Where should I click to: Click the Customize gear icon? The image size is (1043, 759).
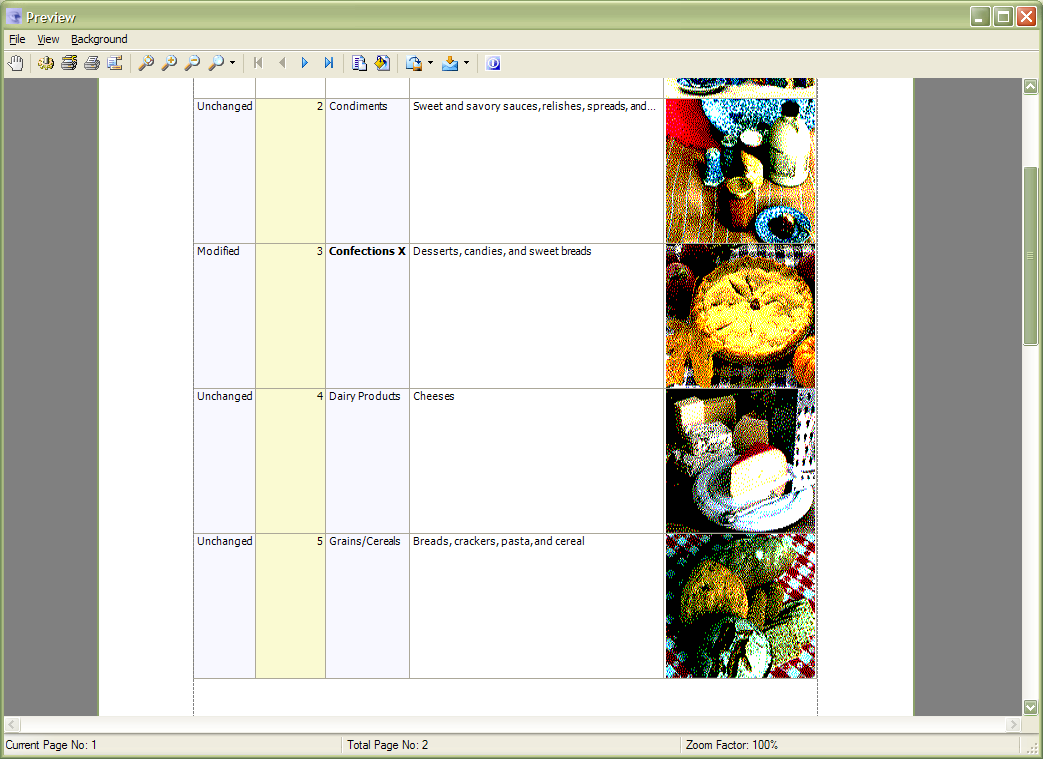click(46, 63)
